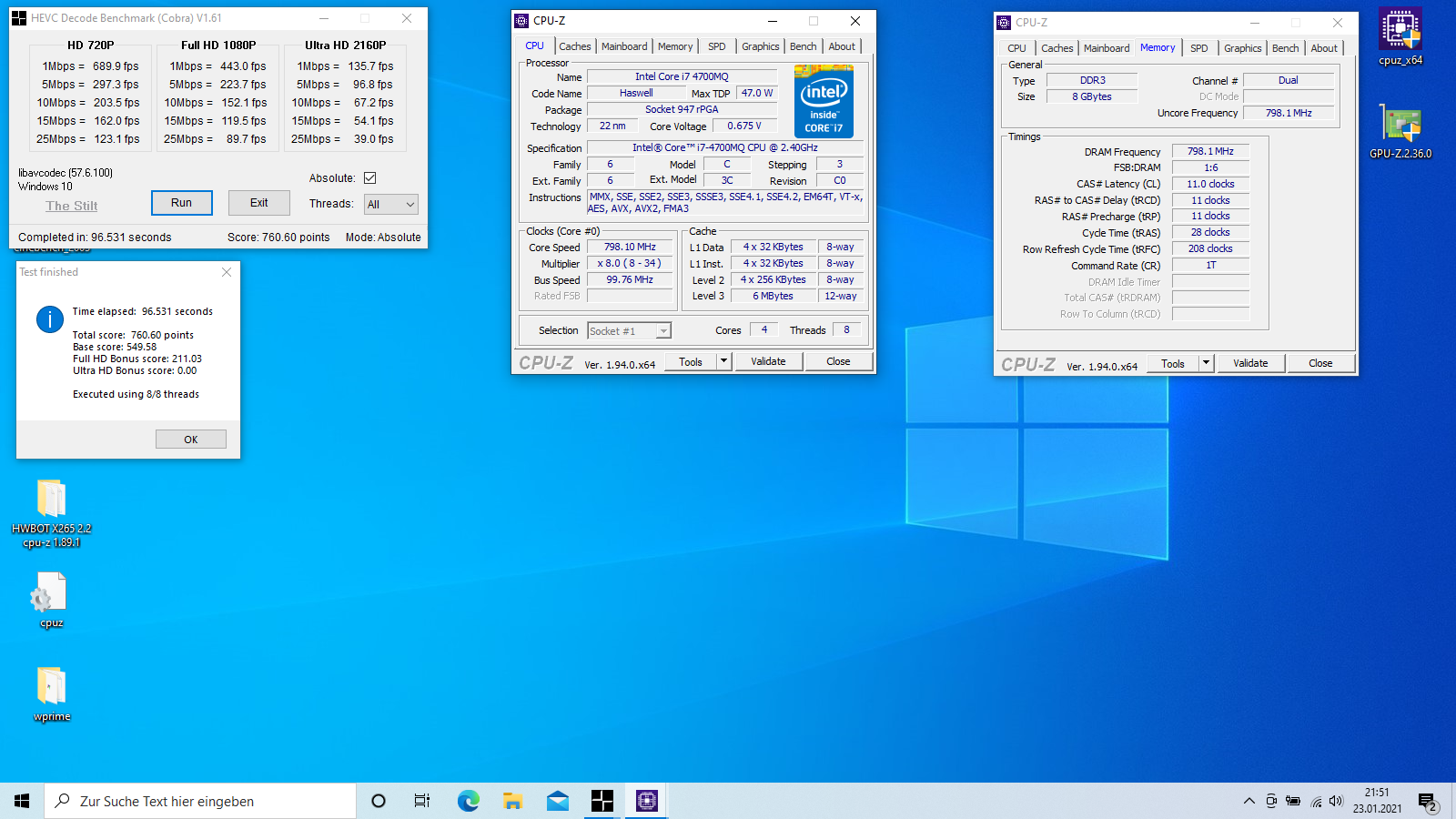Switch to CPU-Z taskbar icon

click(x=646, y=801)
